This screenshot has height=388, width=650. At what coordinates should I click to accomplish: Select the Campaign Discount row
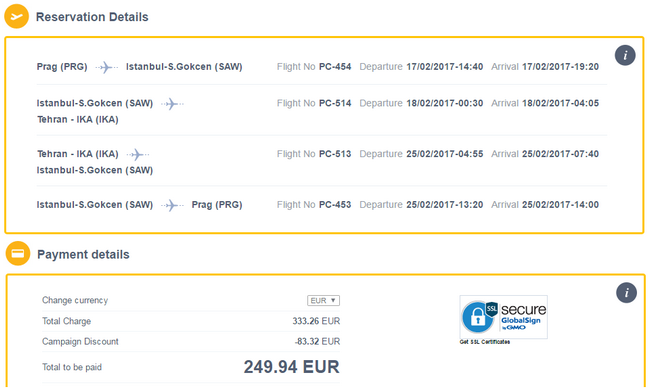pos(191,342)
